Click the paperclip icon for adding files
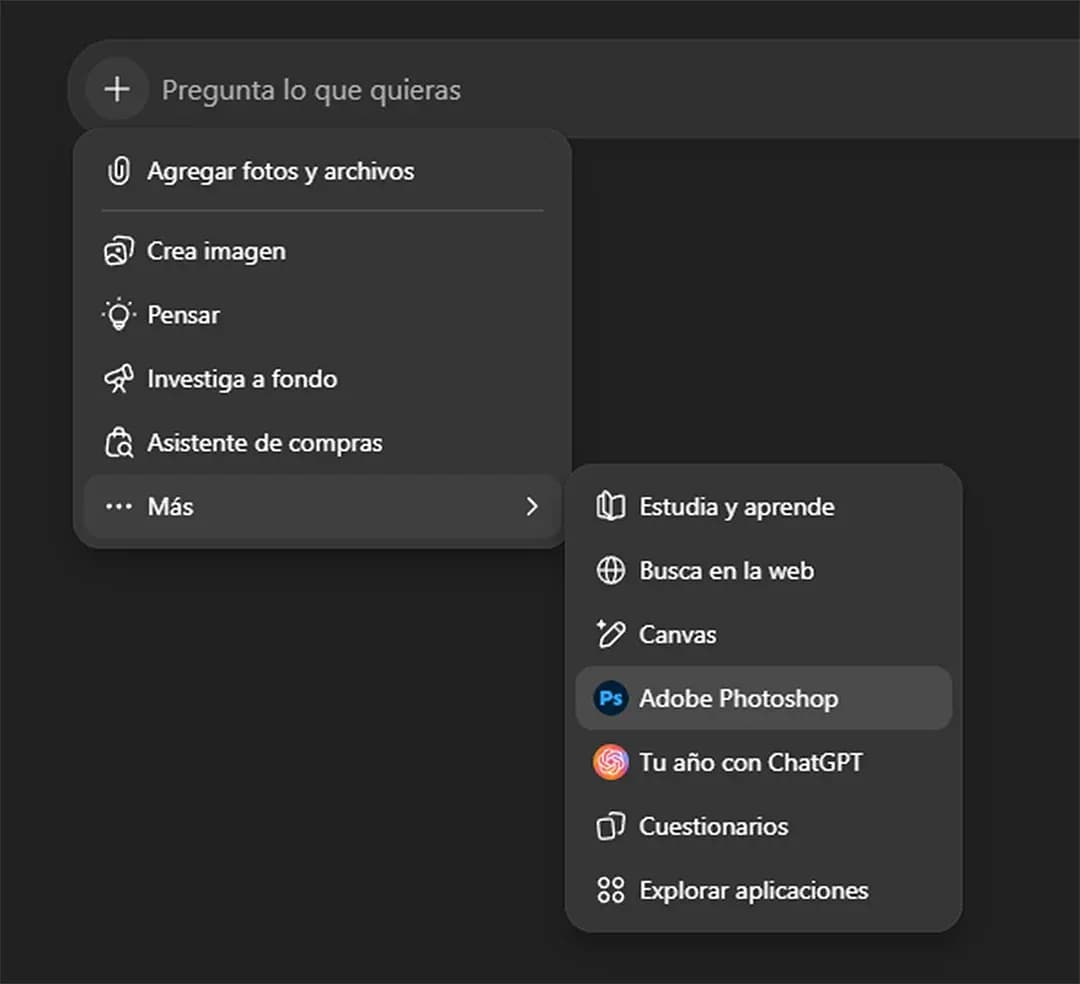Viewport: 1080px width, 984px height. tap(119, 171)
